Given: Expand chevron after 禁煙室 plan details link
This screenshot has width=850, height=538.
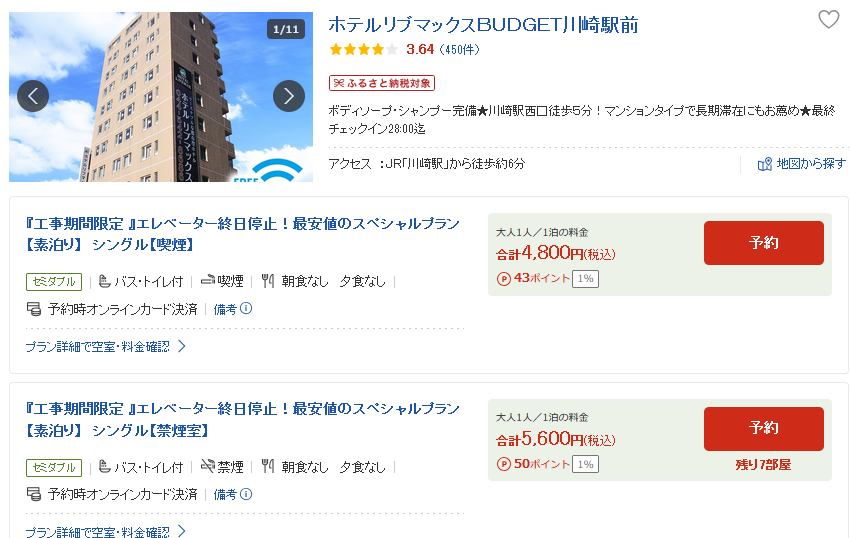Looking at the screenshot, I should click(182, 531).
